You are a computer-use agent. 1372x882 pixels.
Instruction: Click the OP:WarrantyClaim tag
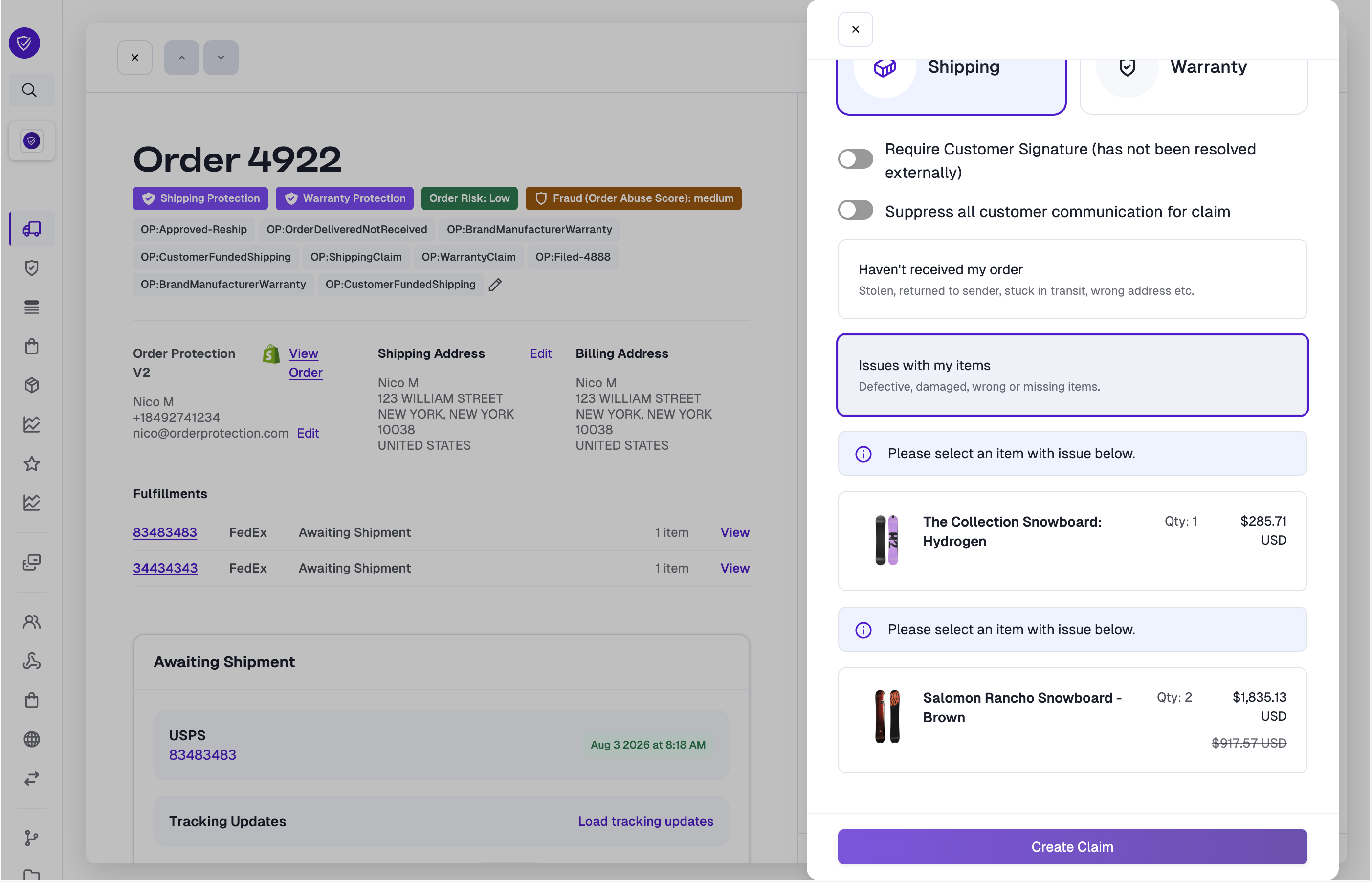468,257
